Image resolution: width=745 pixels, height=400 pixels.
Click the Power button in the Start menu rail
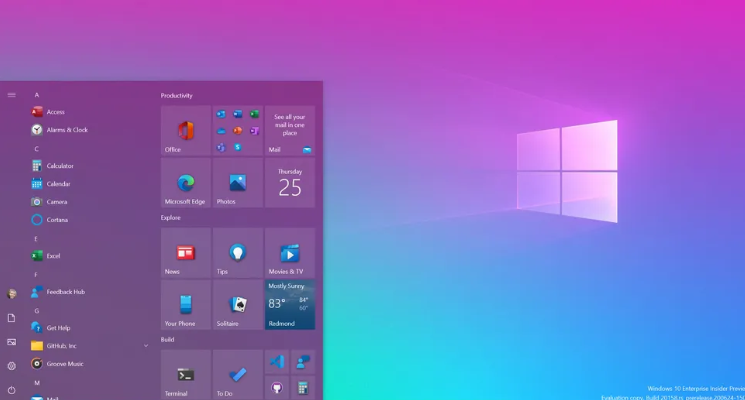11,390
